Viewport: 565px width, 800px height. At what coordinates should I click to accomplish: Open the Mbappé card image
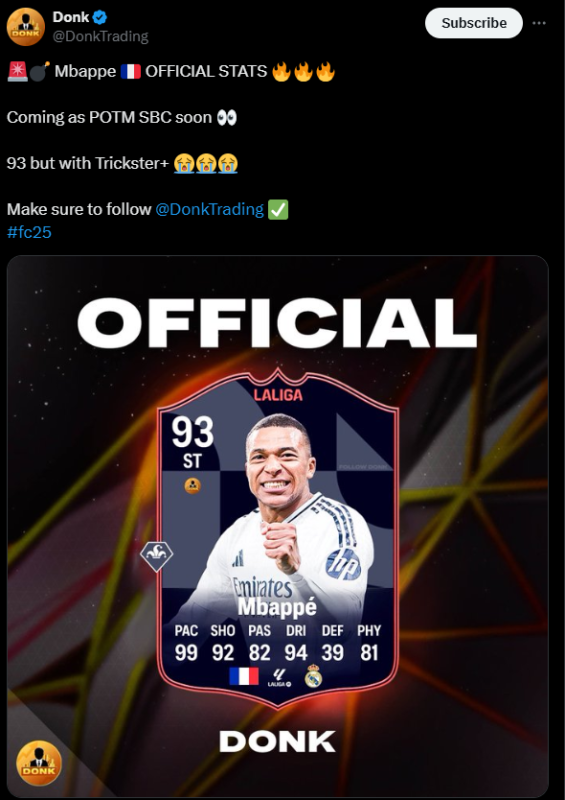(278, 527)
